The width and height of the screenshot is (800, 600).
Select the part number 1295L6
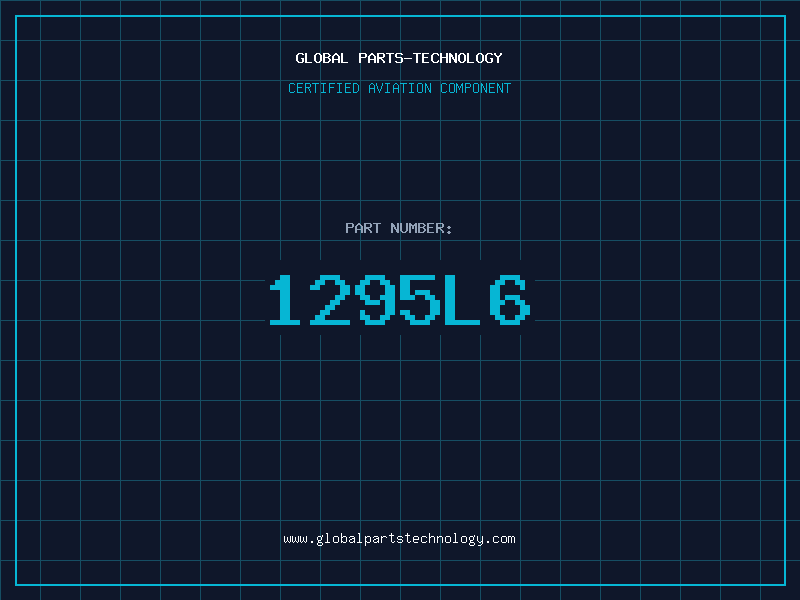[400, 299]
